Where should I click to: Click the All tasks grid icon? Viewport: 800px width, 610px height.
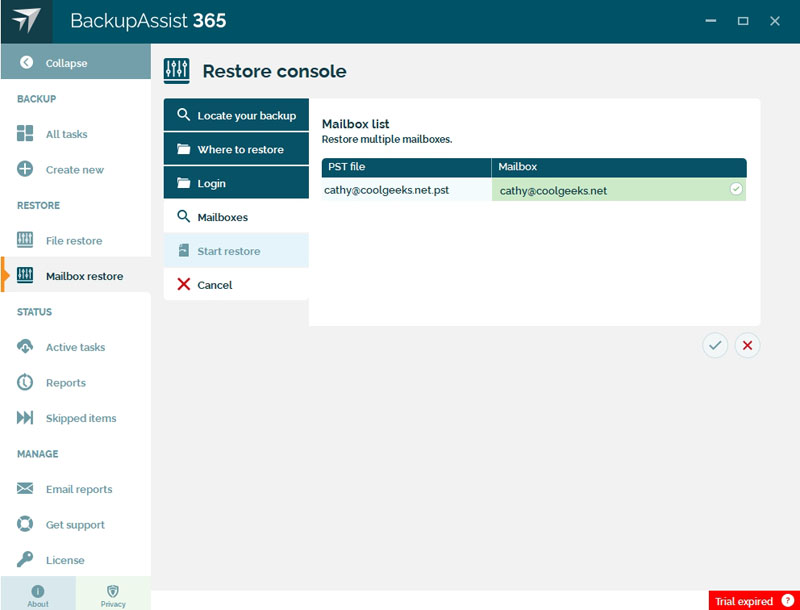(25, 133)
